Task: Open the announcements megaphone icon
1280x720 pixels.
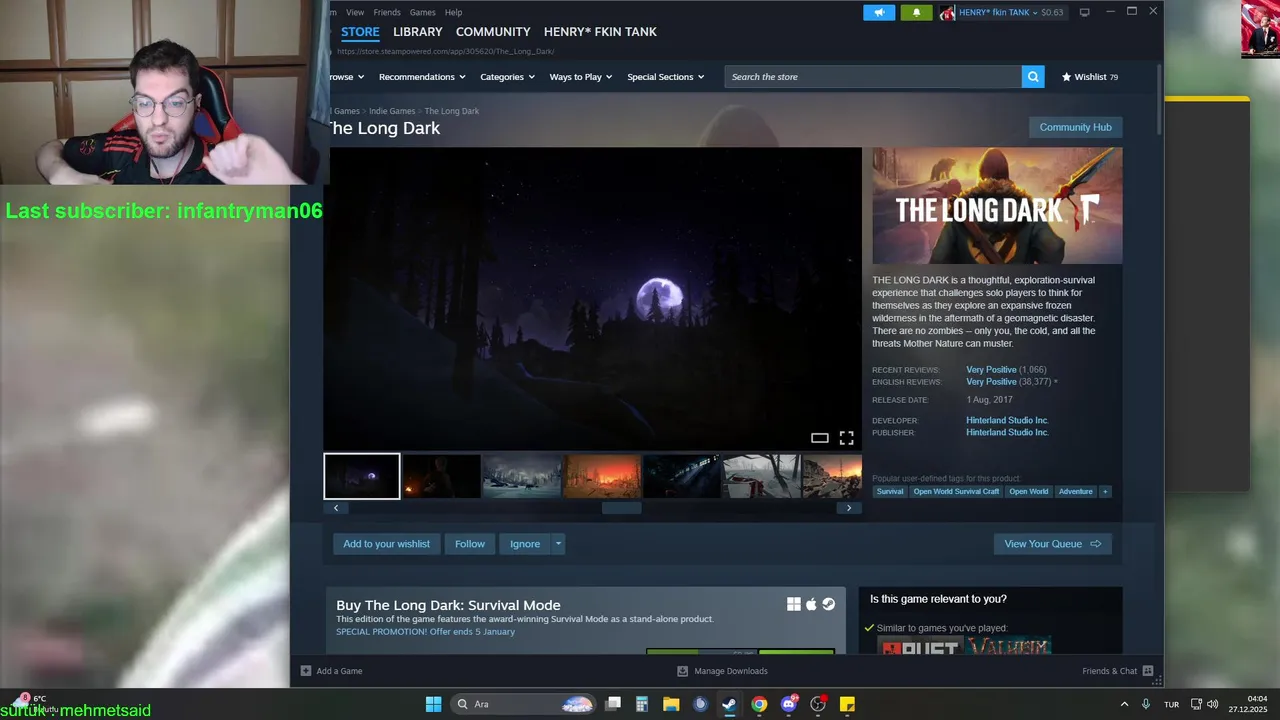Action: (x=879, y=12)
